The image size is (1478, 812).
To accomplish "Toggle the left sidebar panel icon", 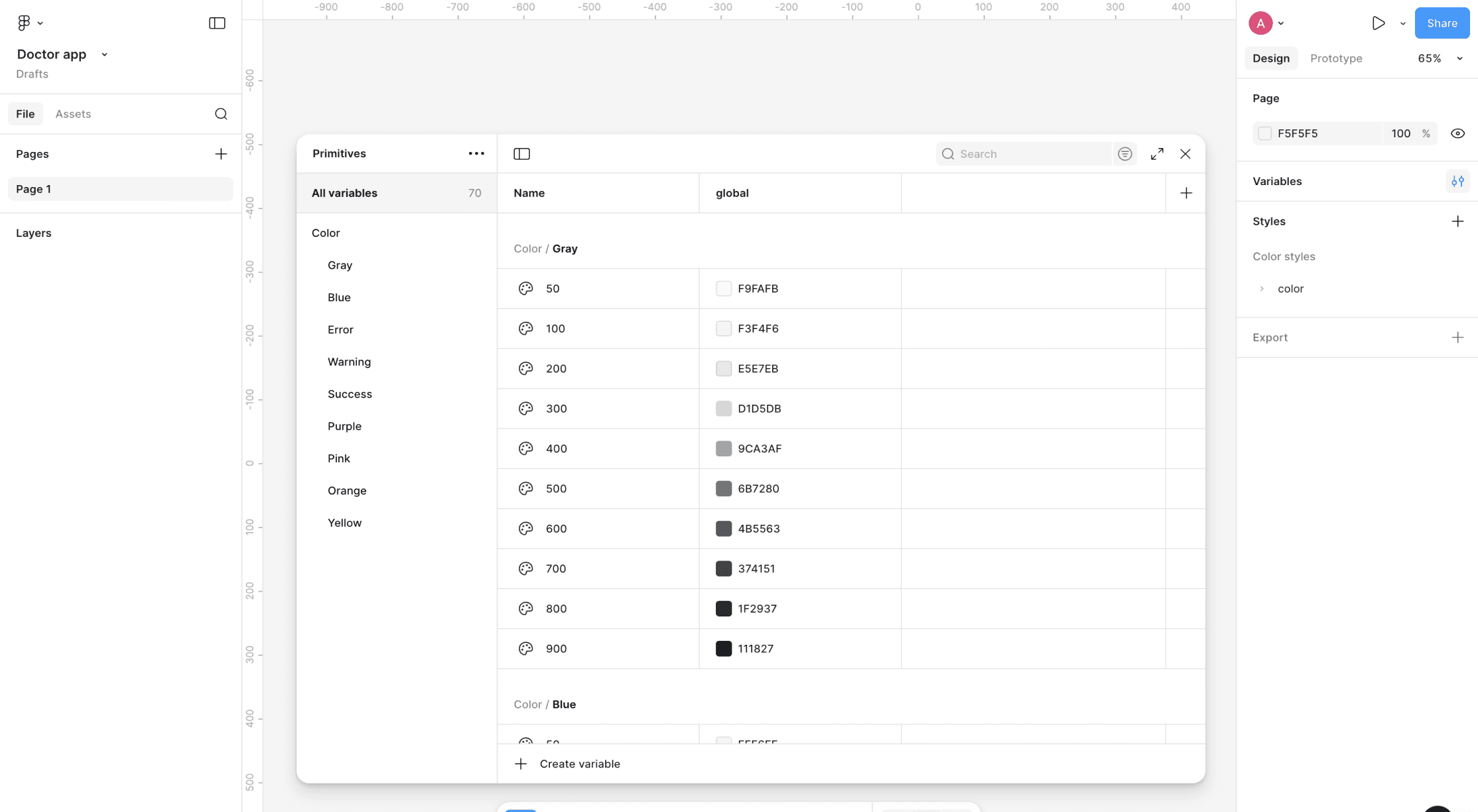I will [x=217, y=23].
